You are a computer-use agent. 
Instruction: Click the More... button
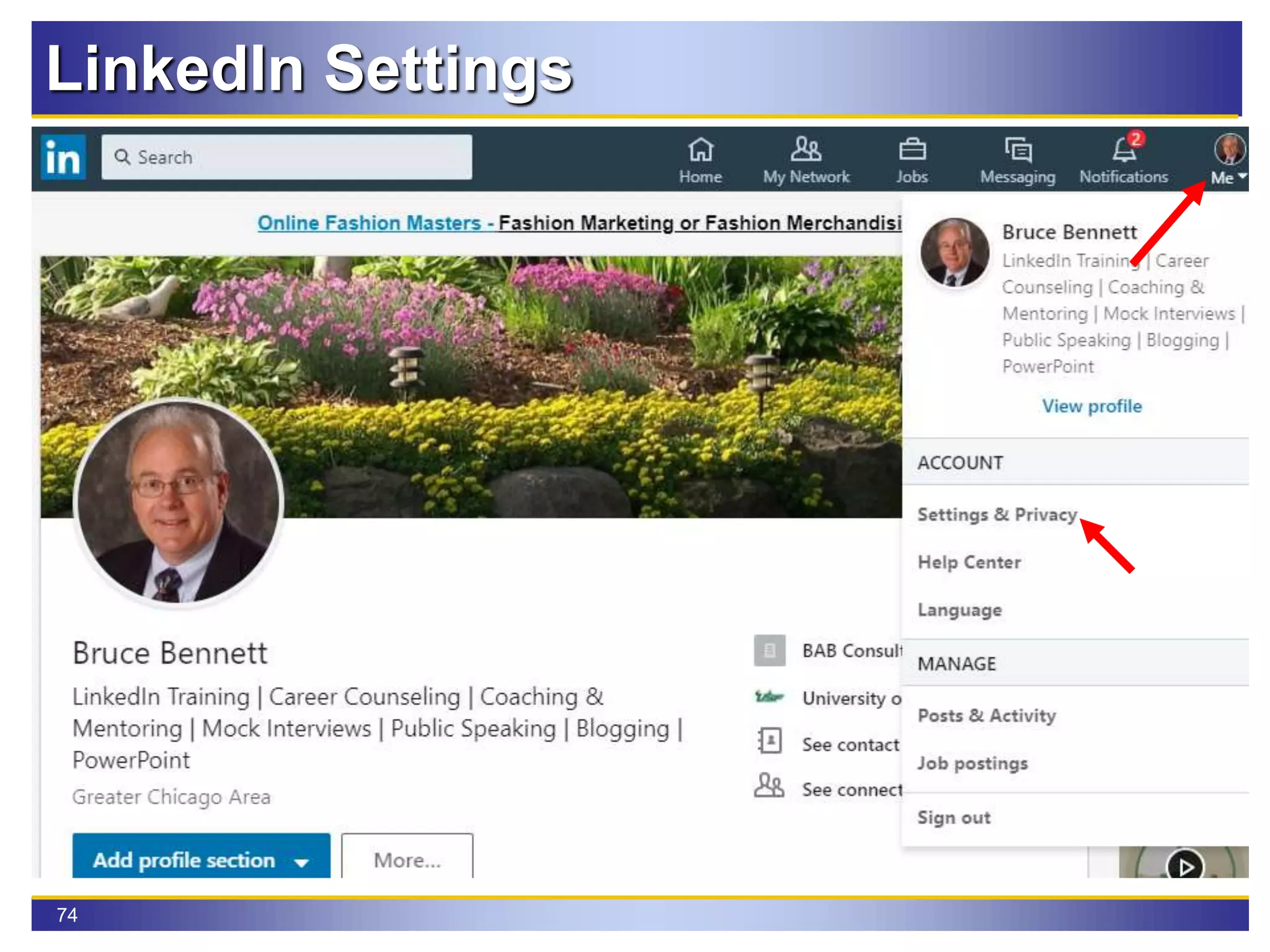[x=407, y=856]
